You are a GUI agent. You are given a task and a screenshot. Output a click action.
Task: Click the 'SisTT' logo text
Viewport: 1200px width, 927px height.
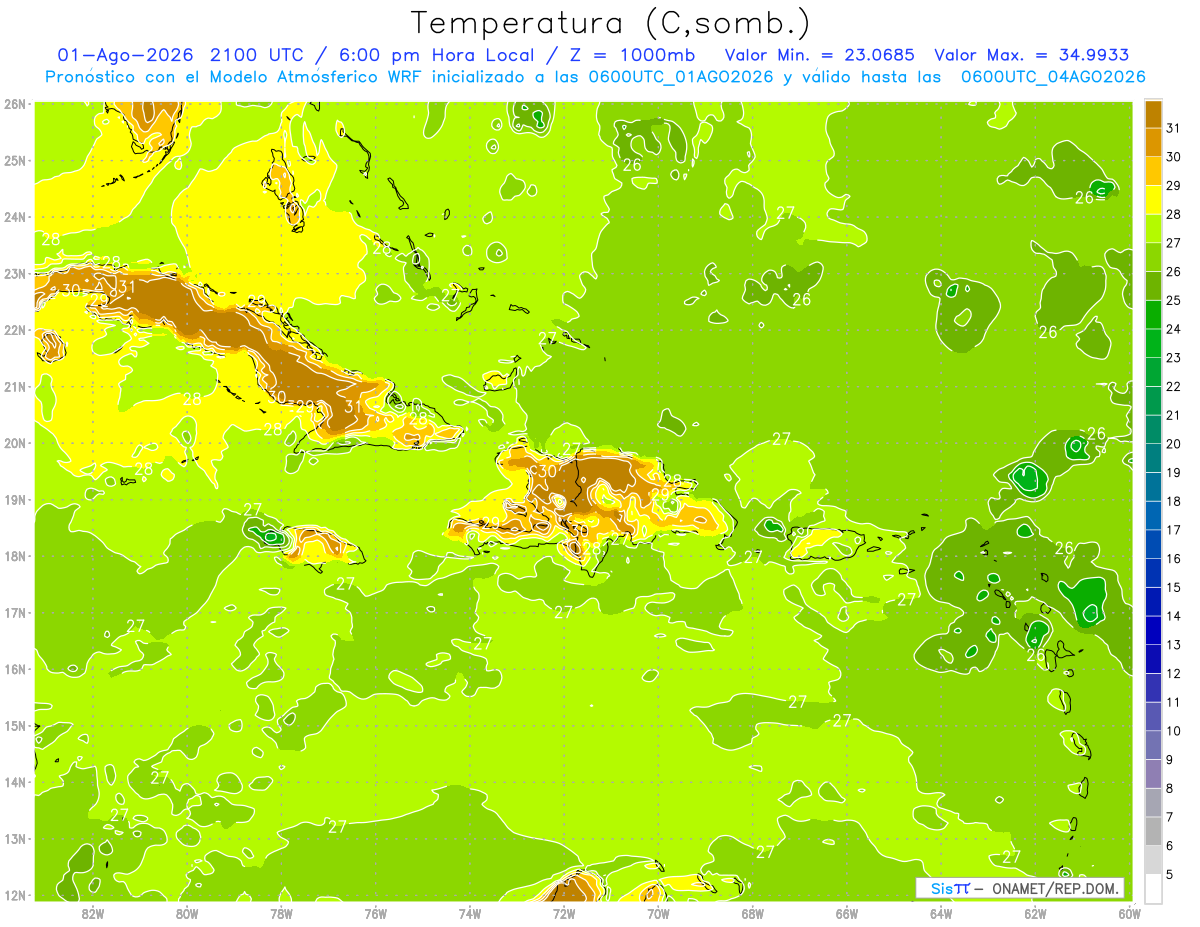pyautogui.click(x=950, y=887)
